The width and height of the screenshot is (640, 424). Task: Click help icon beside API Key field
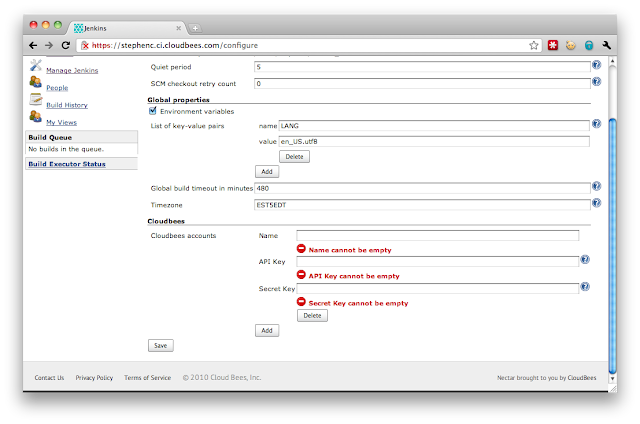[x=584, y=260]
